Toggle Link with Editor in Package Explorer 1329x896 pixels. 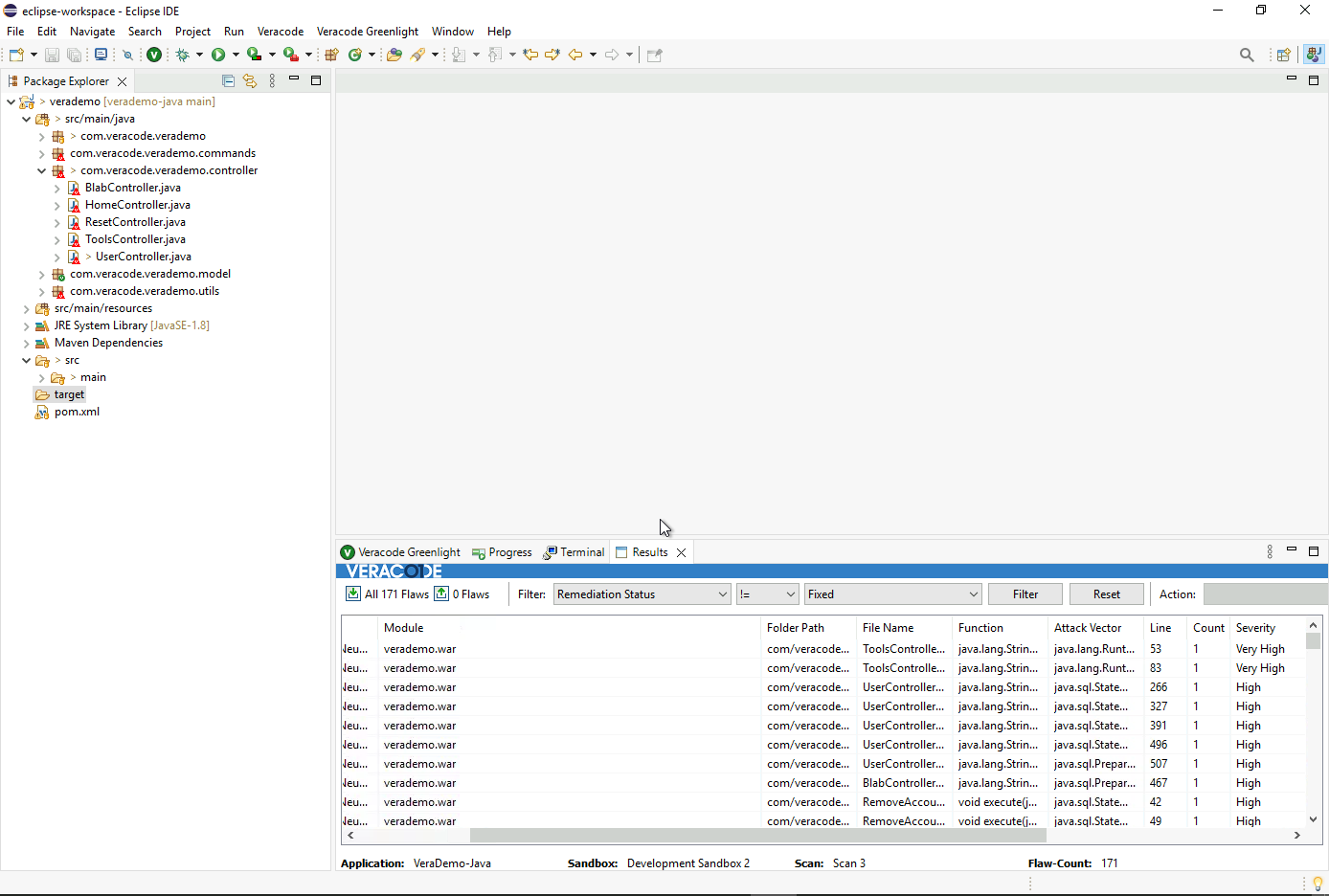pos(250,81)
